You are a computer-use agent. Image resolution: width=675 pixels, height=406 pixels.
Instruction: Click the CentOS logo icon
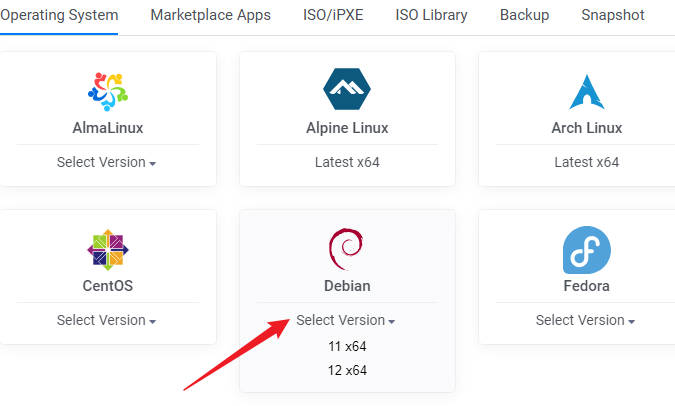(108, 250)
